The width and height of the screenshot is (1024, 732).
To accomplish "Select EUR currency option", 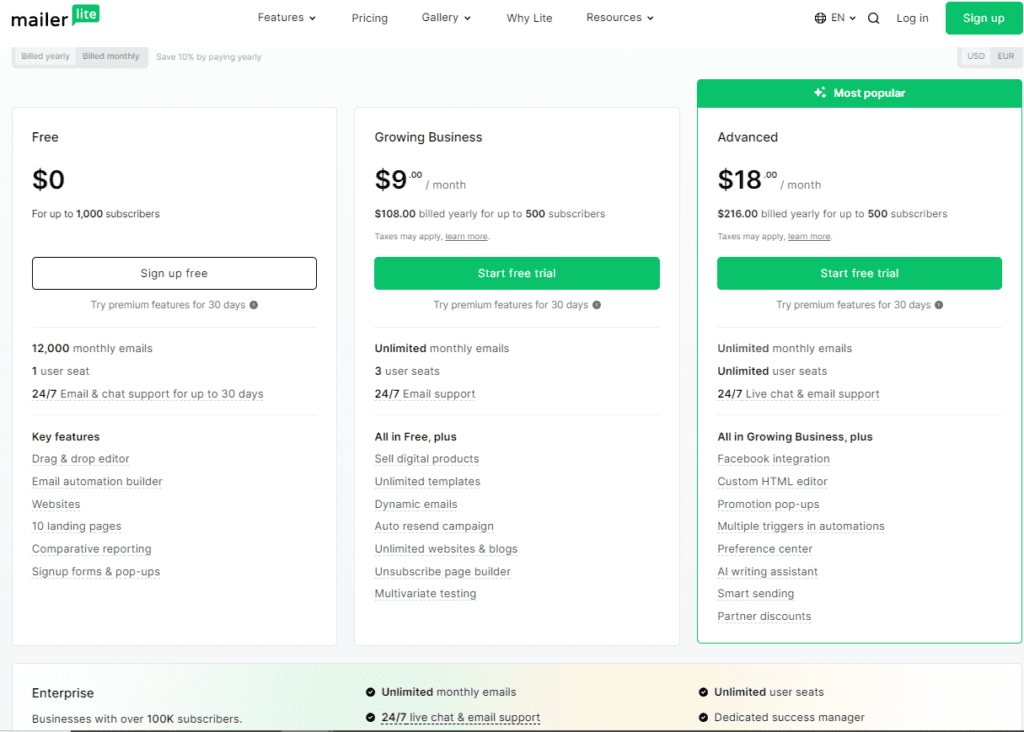I will (1005, 56).
